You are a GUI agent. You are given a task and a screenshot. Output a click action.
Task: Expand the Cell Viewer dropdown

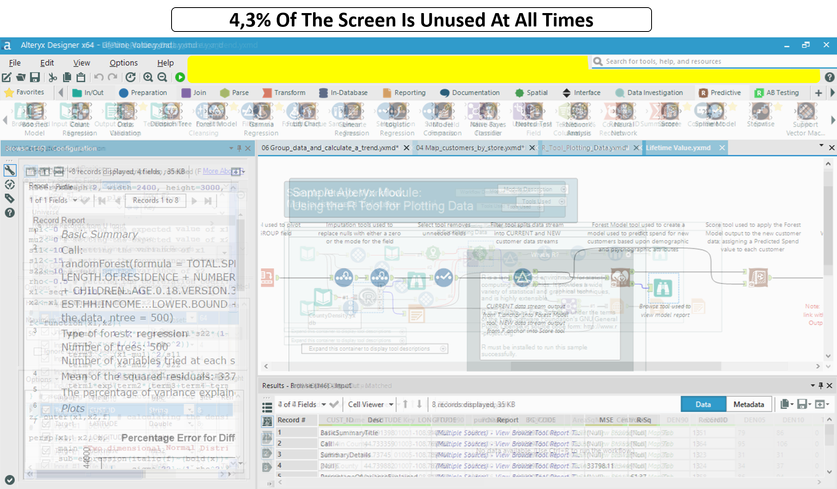(x=391, y=405)
